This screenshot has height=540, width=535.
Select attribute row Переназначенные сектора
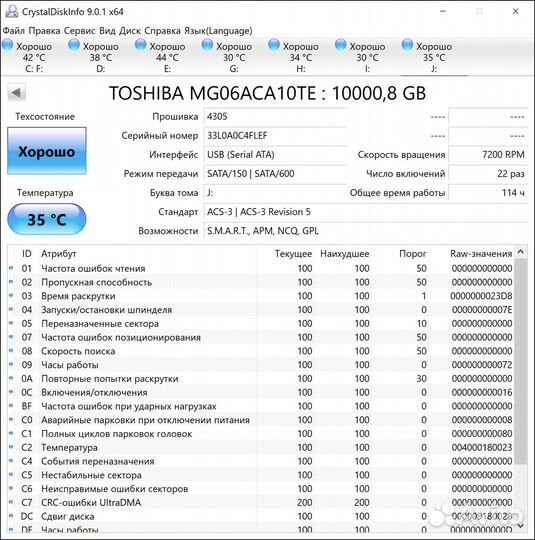click(261, 323)
